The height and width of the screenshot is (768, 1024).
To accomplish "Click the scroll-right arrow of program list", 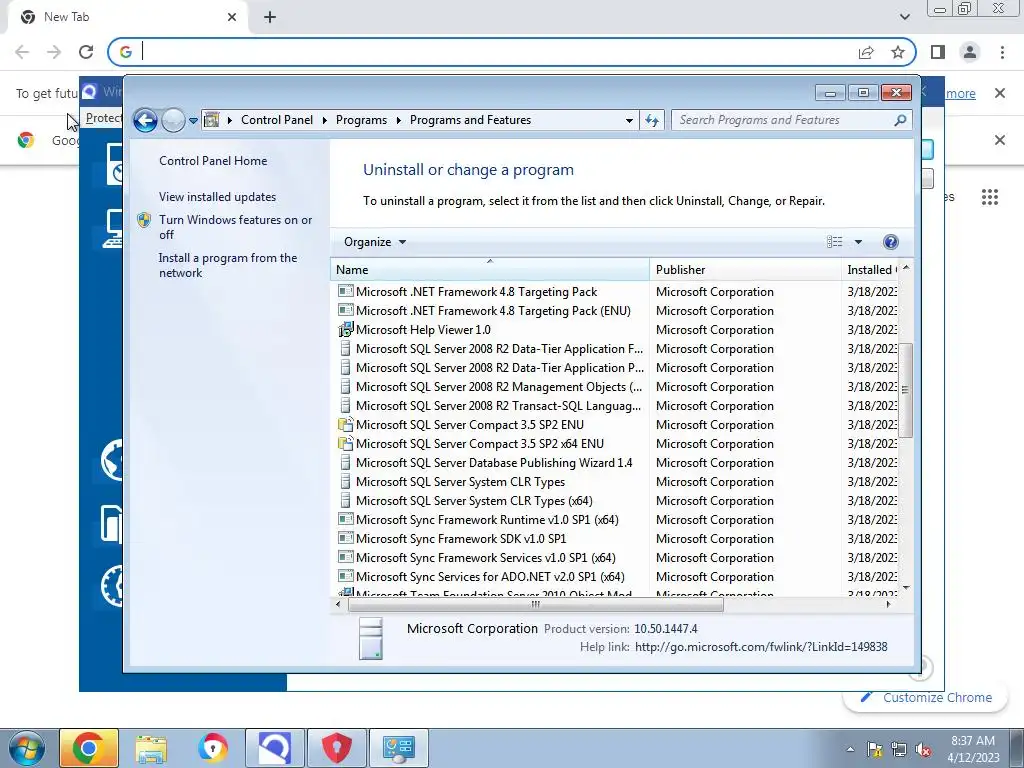I will (x=888, y=605).
